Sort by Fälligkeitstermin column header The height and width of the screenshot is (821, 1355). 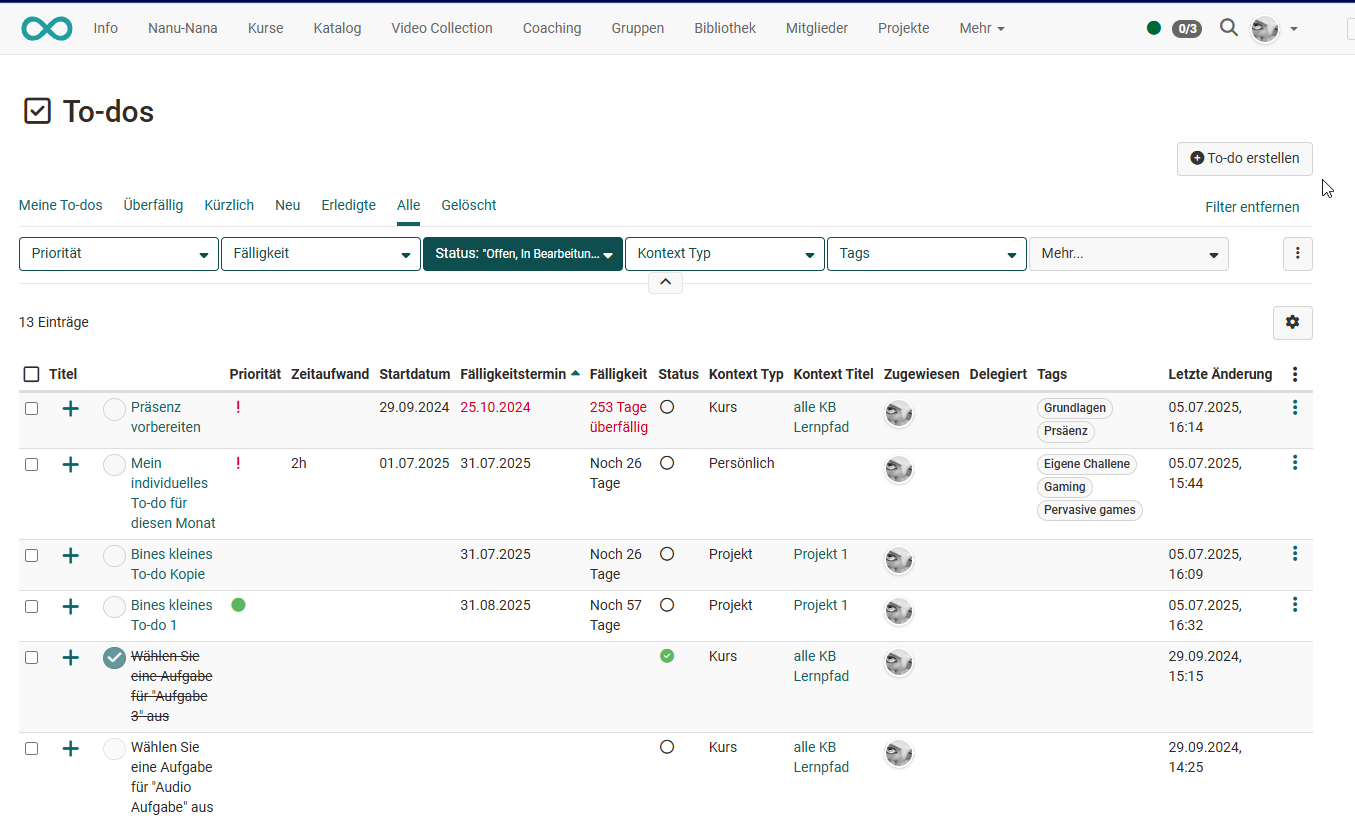coord(513,374)
